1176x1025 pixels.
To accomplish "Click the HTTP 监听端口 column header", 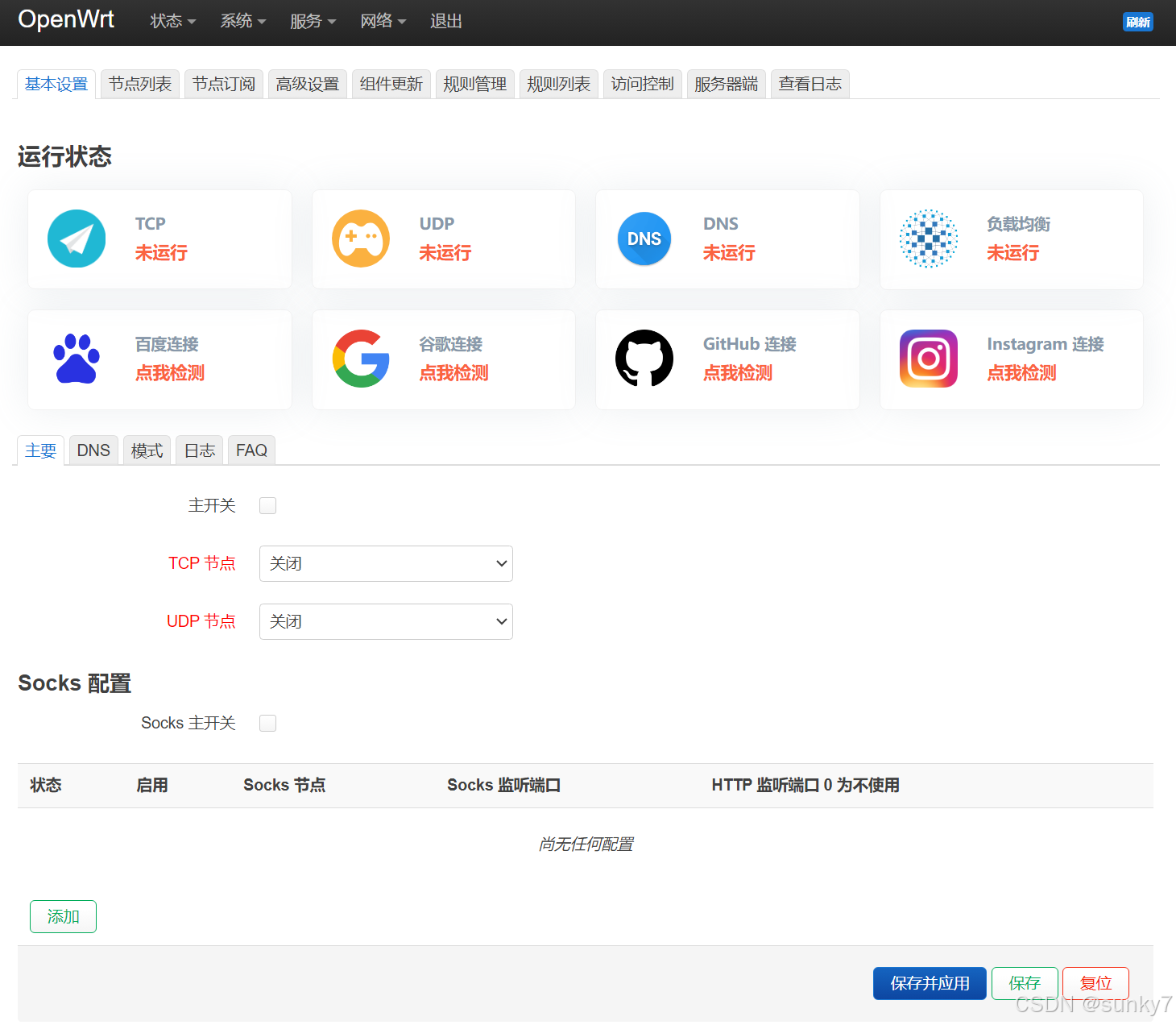I will coord(805,785).
